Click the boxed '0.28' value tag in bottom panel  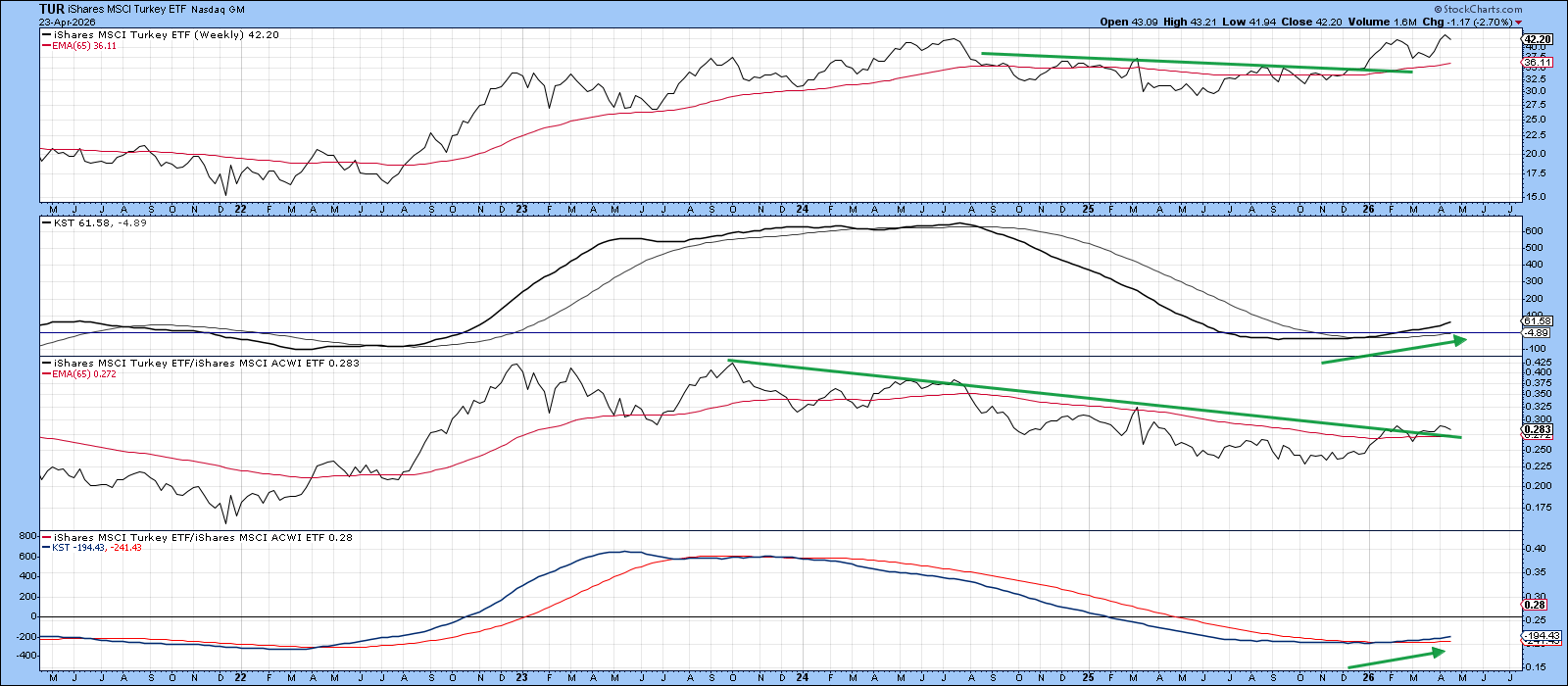click(x=1535, y=606)
